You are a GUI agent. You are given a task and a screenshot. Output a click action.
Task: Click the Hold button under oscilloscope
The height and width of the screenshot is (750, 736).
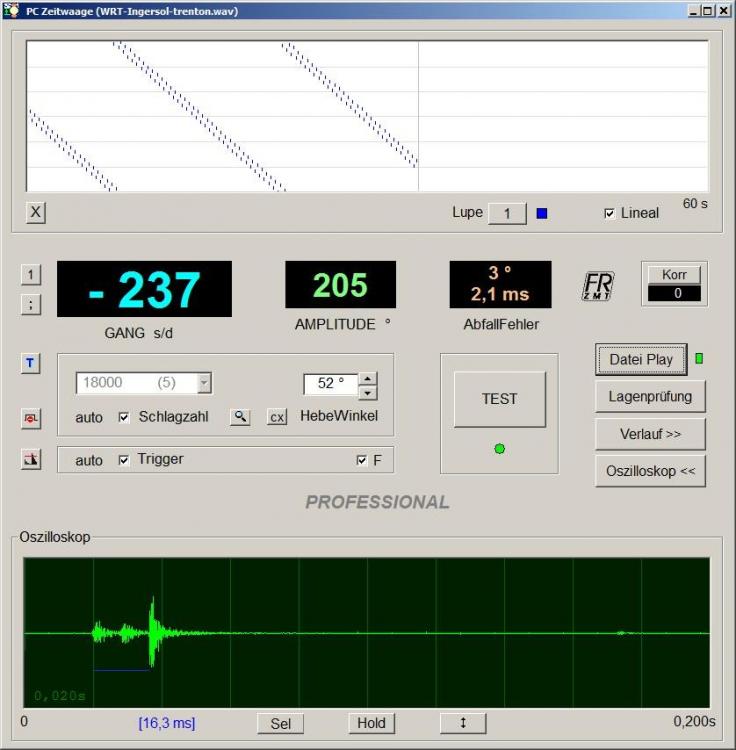coord(372,723)
